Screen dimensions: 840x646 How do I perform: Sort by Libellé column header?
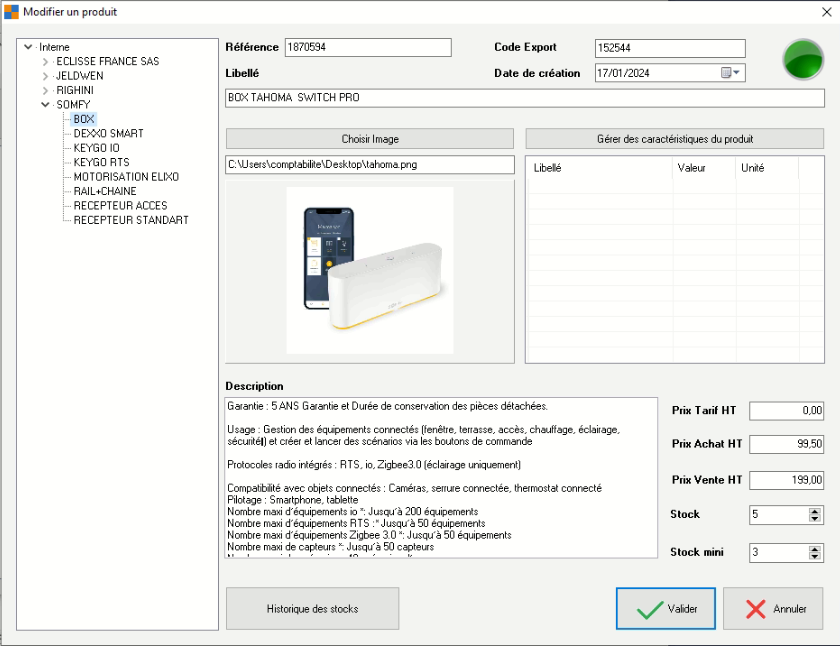coord(600,168)
